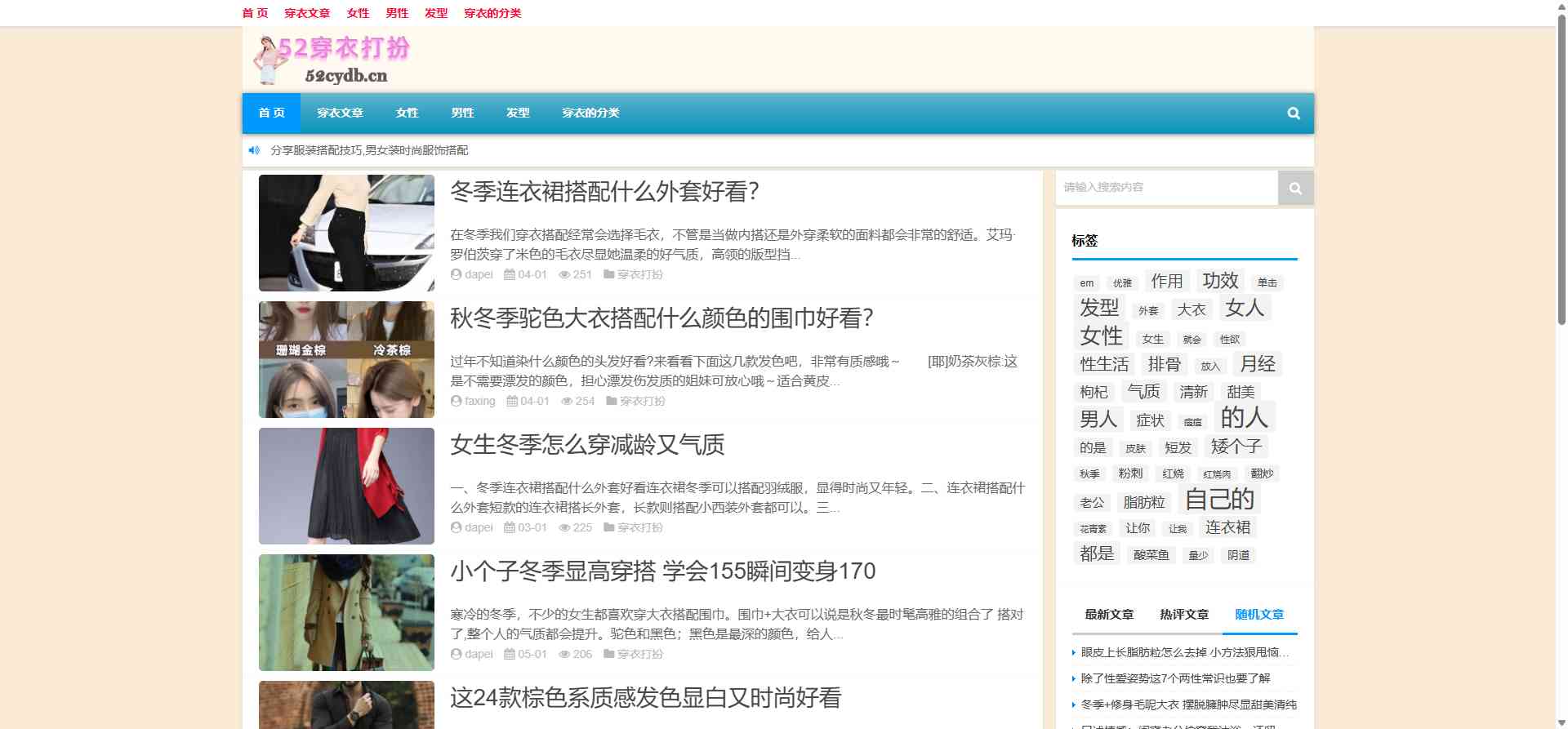Click the 52穿衣打扮 site logo
1568x729 pixels.
tap(332, 60)
